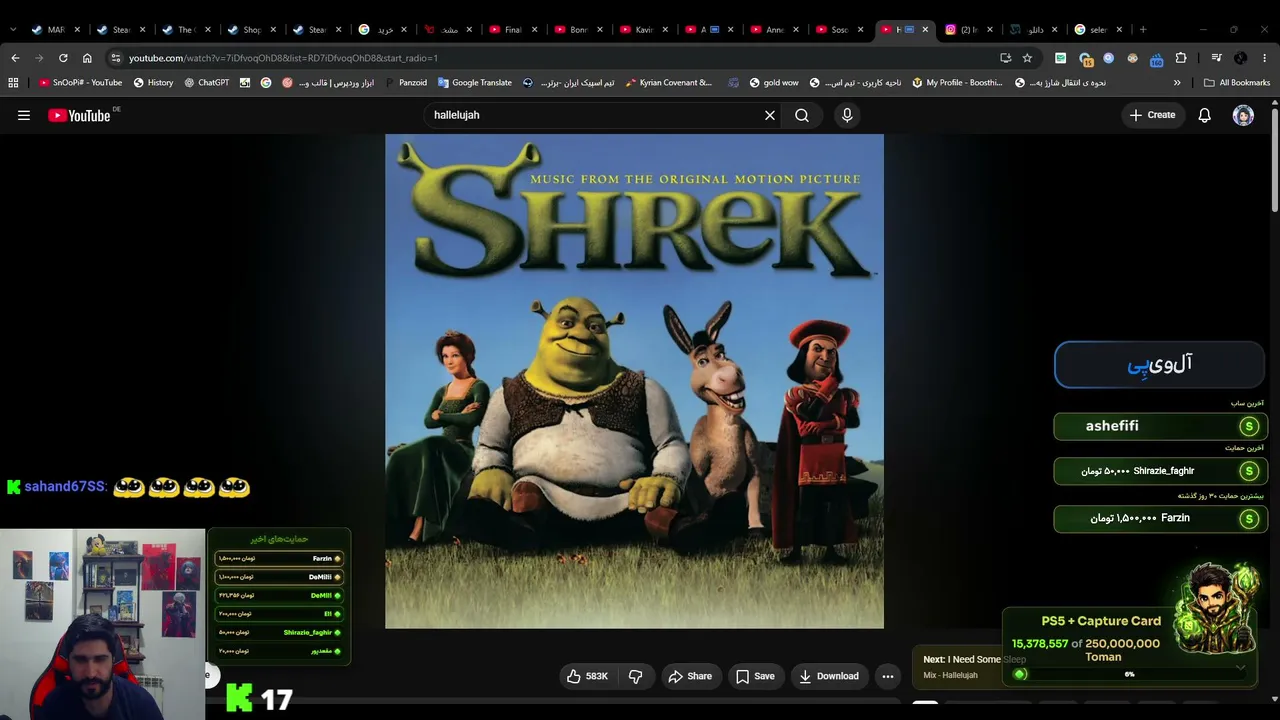Click the Create button
Viewport: 1280px width, 720px height.
1152,115
